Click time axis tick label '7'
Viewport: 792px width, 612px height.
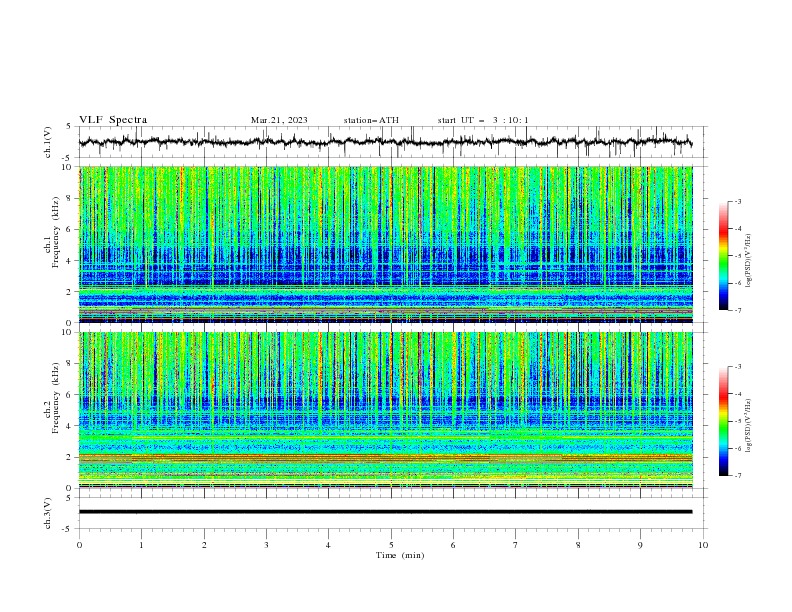(x=516, y=545)
